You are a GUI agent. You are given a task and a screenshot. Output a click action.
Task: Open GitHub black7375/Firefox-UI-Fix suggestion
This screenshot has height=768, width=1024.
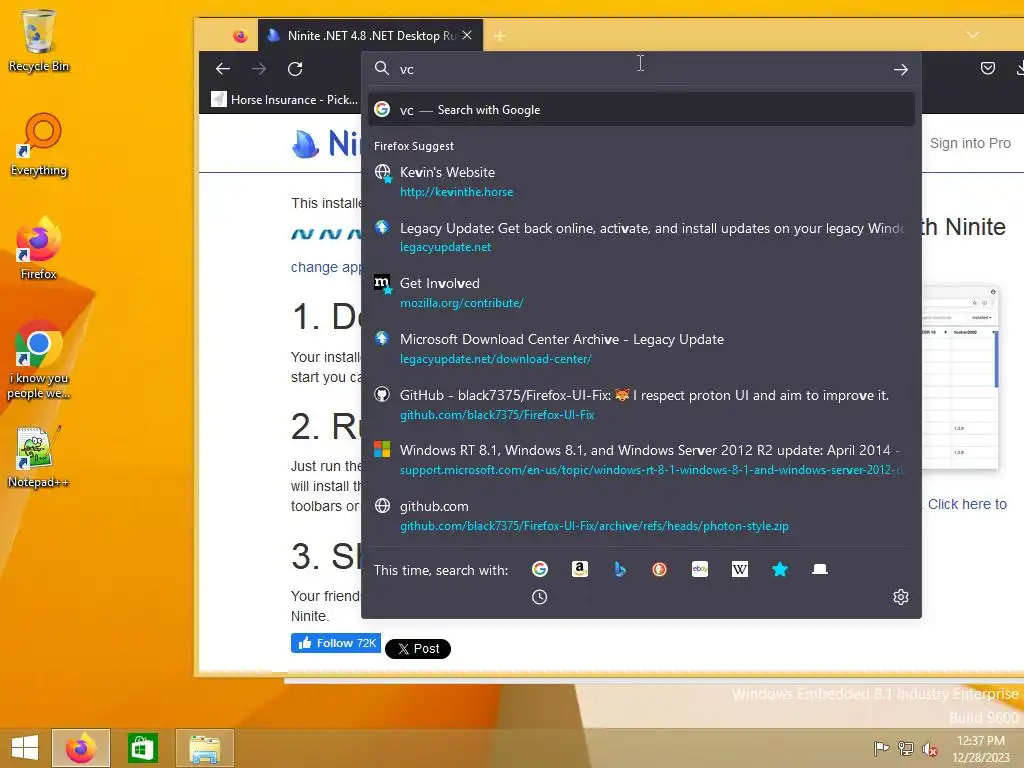tap(641, 404)
